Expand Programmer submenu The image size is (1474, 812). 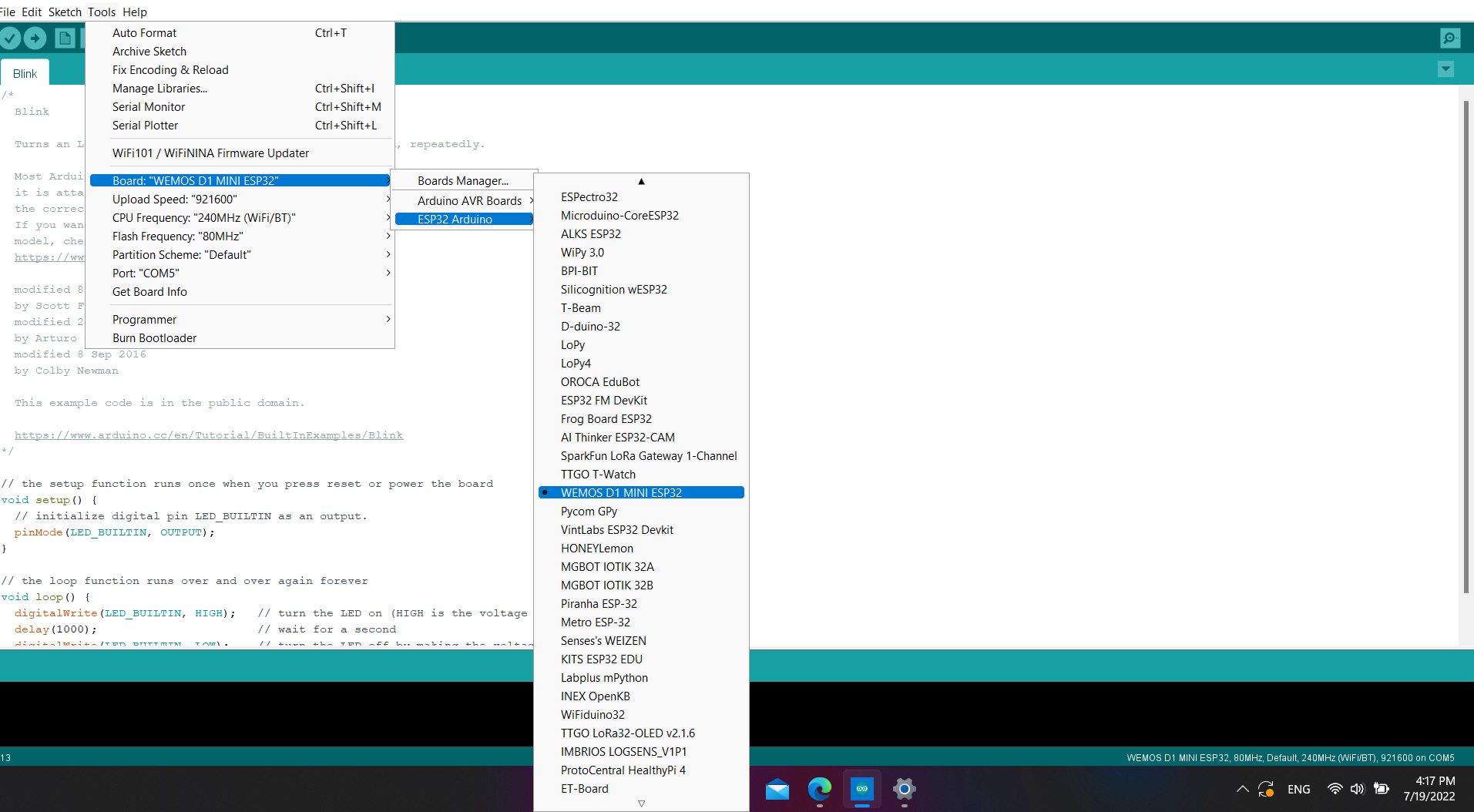(240, 320)
